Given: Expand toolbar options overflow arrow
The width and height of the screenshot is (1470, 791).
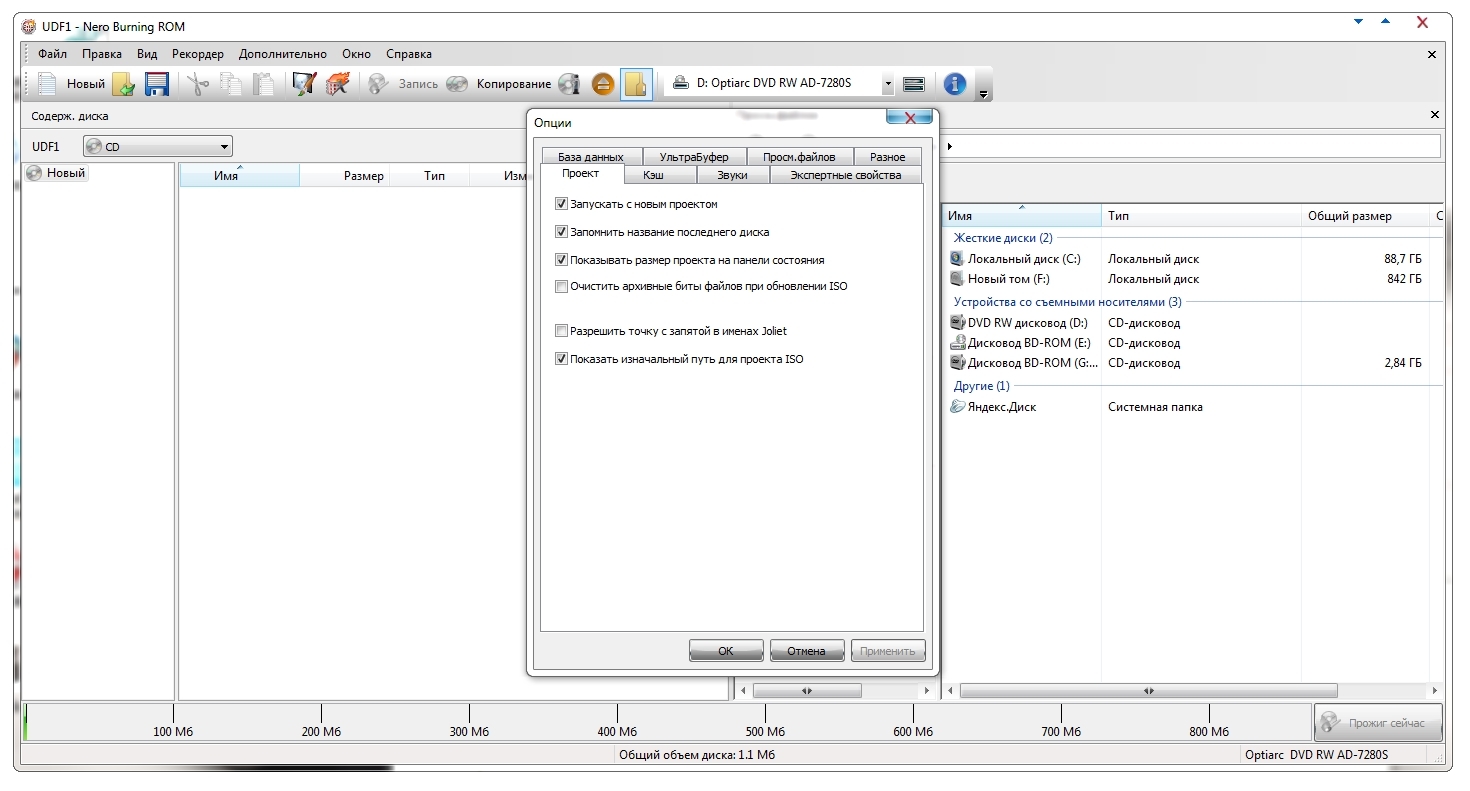Looking at the screenshot, I should coord(983,94).
